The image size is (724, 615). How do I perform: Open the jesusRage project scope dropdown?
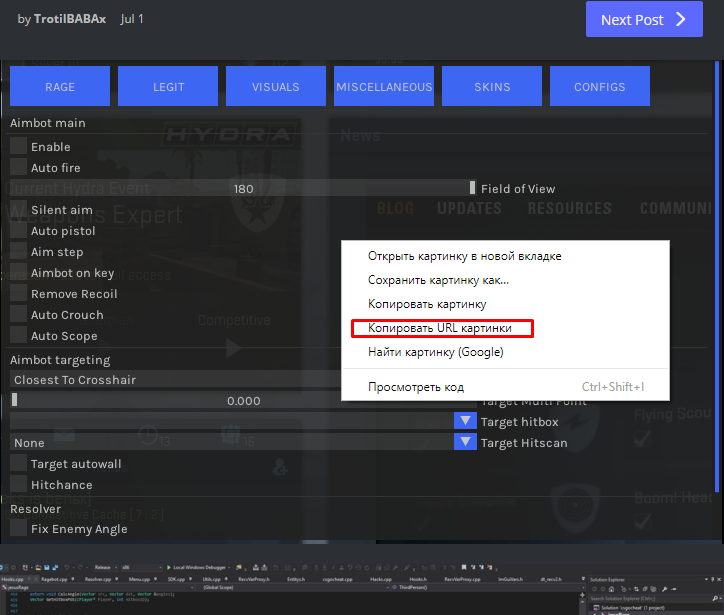point(97,587)
